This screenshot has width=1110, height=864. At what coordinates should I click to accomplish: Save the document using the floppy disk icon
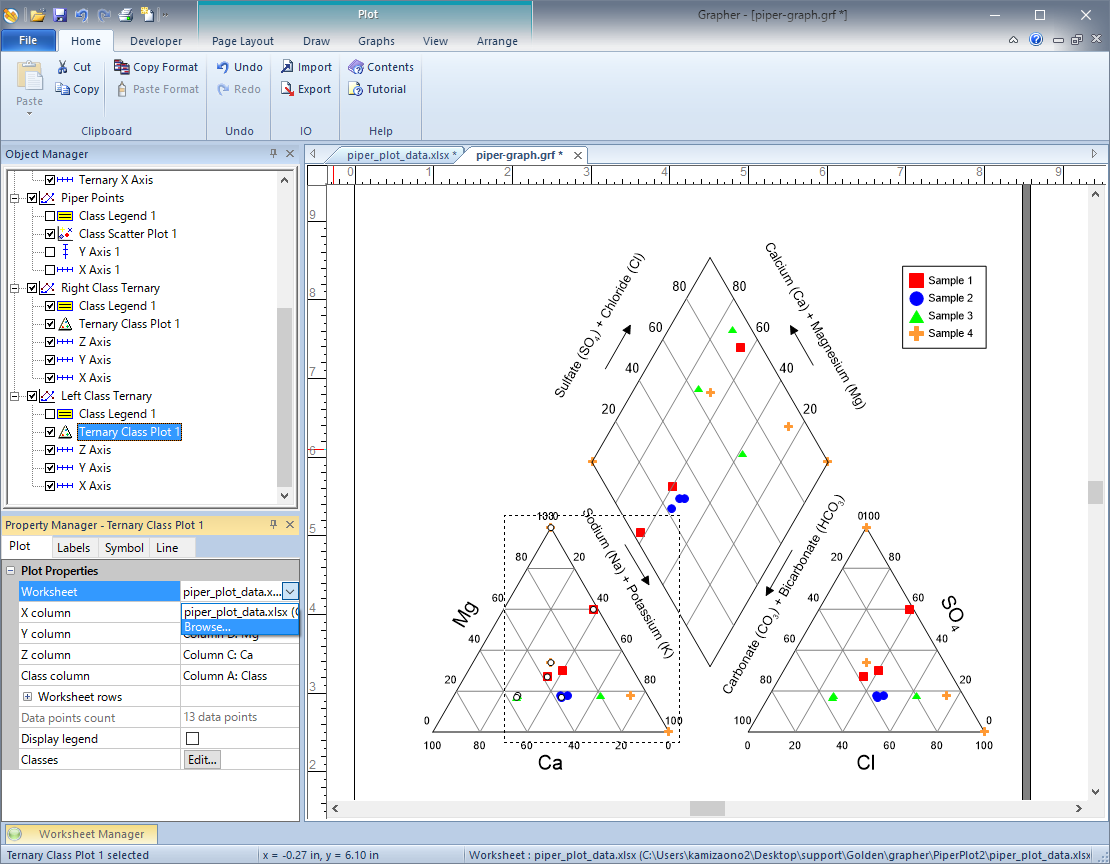click(x=60, y=14)
